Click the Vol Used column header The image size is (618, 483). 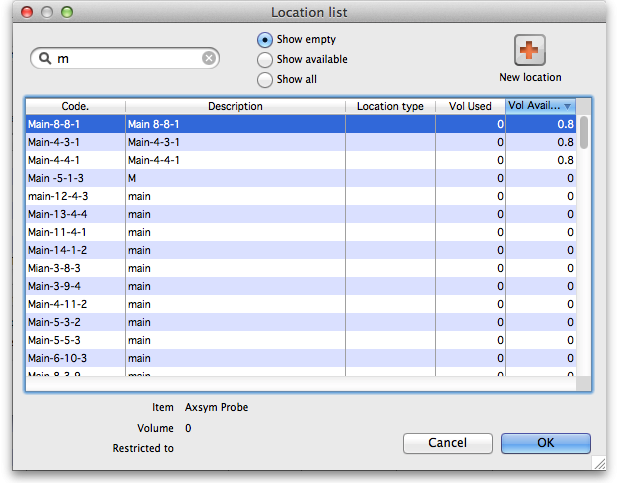470,106
